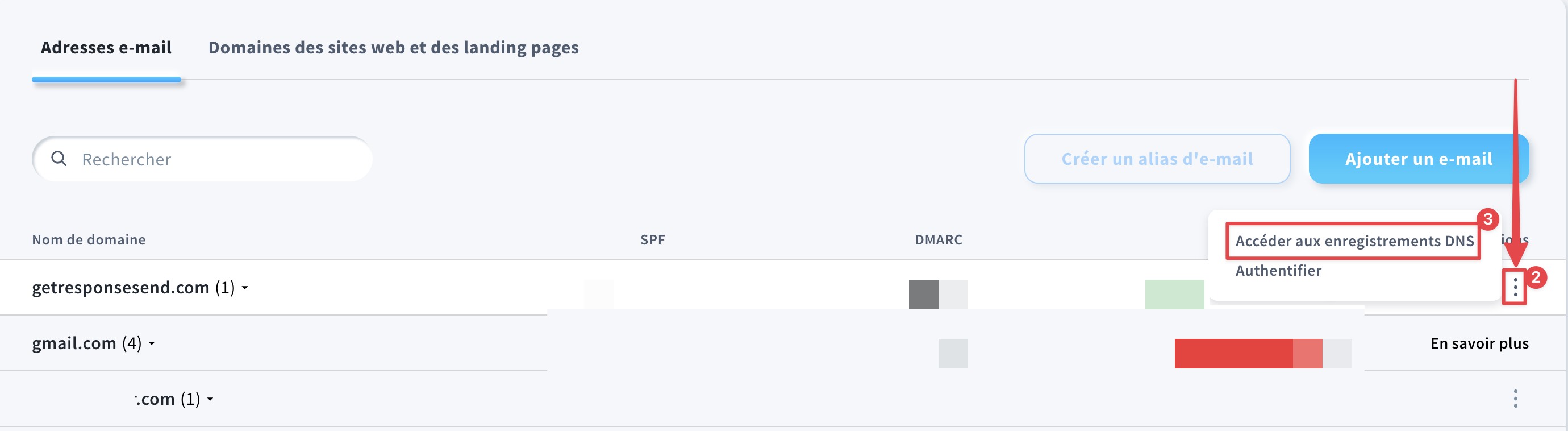Screen dimensions: 1568x431
Task: Expand the getresponsesend.com (1) dropdown arrow
Action: coord(245,287)
